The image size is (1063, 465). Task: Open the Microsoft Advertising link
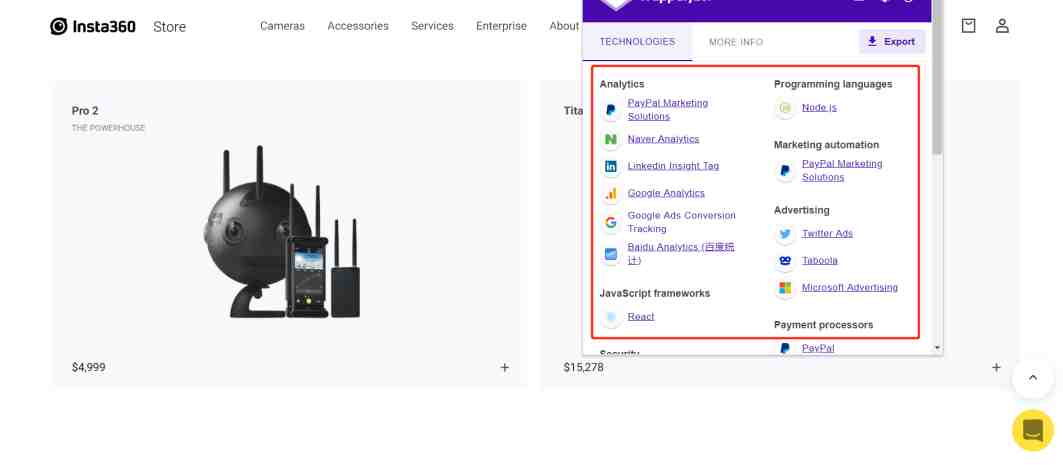(x=849, y=288)
